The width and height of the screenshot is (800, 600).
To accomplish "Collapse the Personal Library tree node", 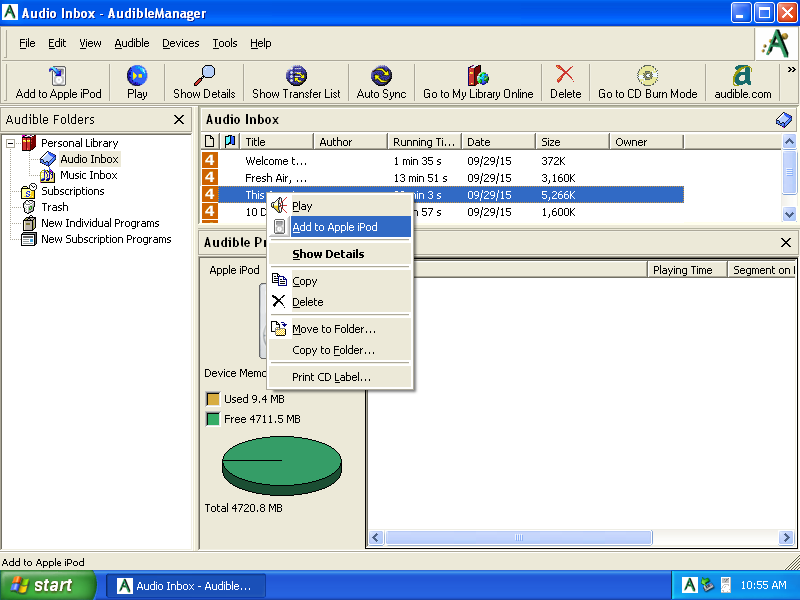I will coord(10,143).
